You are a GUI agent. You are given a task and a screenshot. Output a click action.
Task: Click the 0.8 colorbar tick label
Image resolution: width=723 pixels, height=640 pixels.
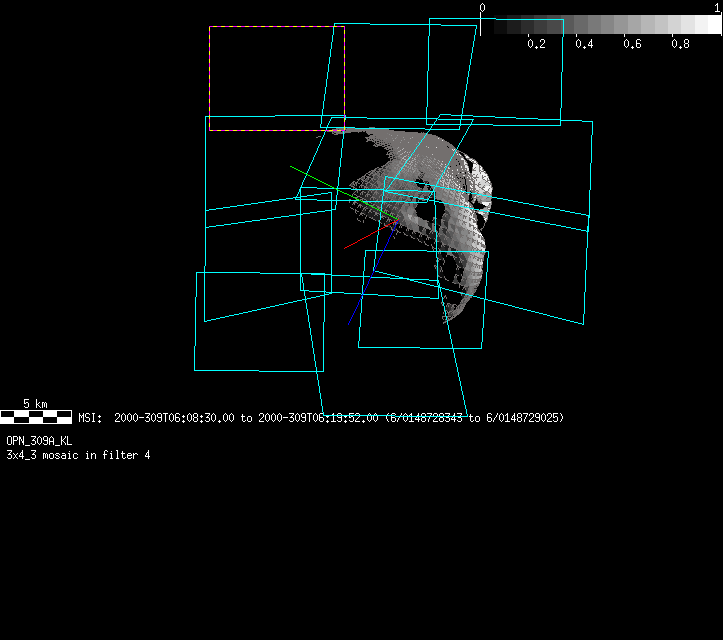[680, 45]
